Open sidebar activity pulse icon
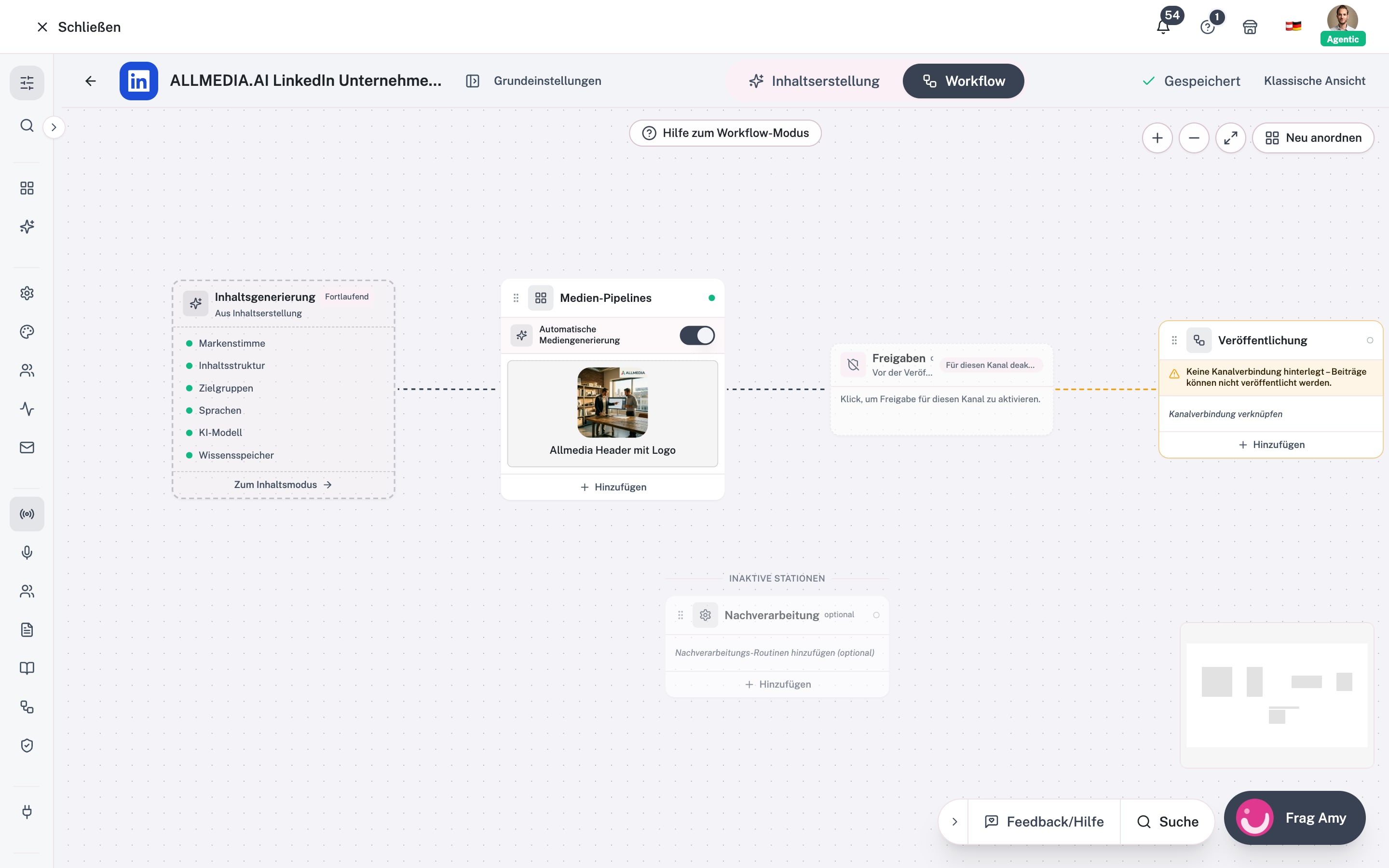 click(x=27, y=409)
